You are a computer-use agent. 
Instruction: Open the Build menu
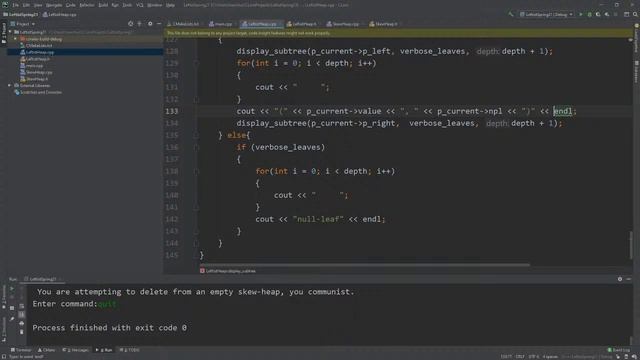point(103,5)
